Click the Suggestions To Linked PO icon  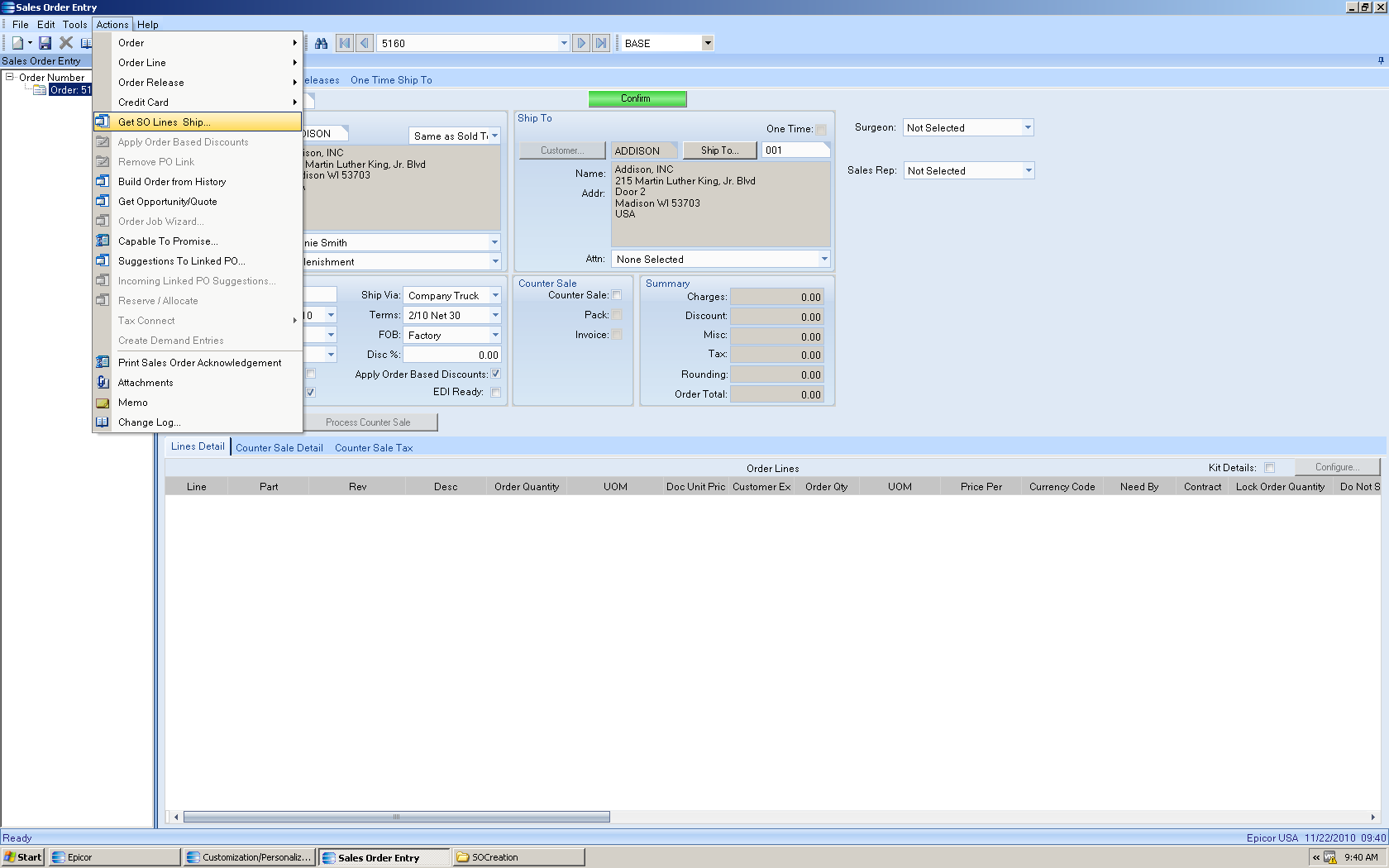click(103, 260)
